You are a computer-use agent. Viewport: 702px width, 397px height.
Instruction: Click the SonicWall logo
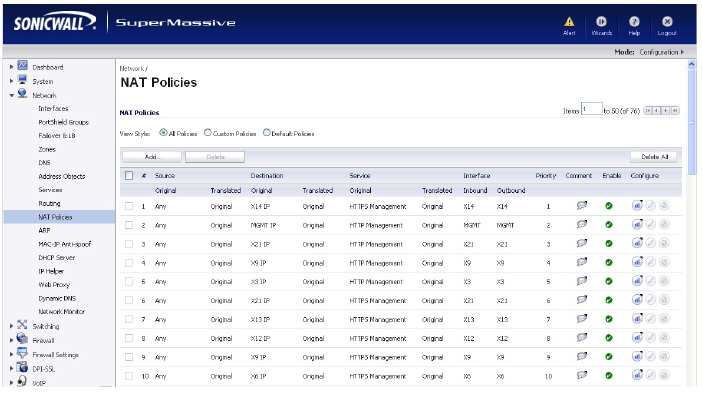(55, 22)
